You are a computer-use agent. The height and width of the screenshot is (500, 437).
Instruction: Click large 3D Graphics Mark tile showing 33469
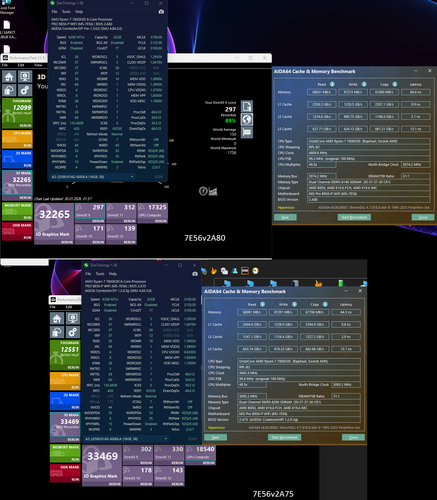pos(102,466)
